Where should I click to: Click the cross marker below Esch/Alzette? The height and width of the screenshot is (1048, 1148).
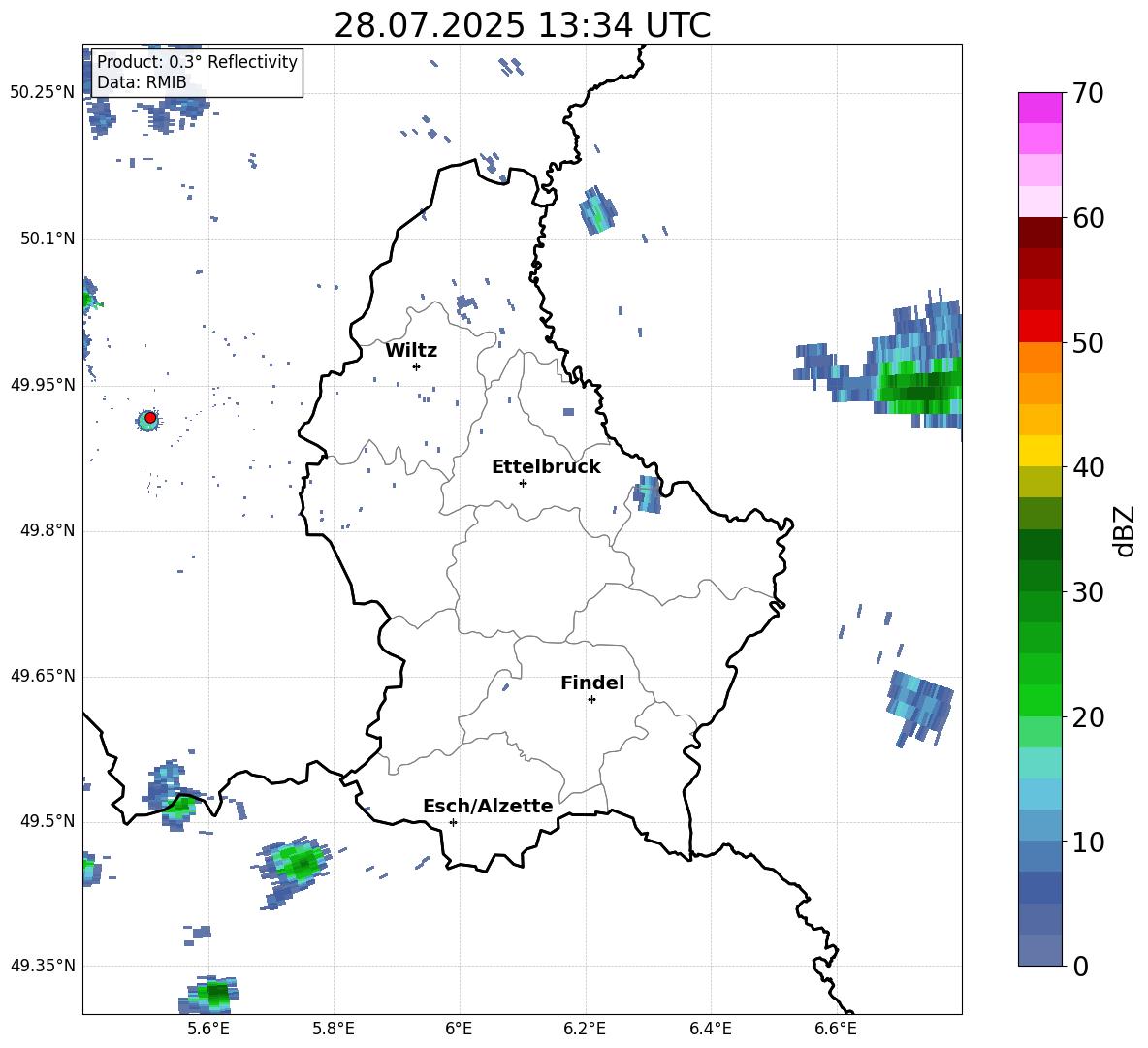[453, 822]
